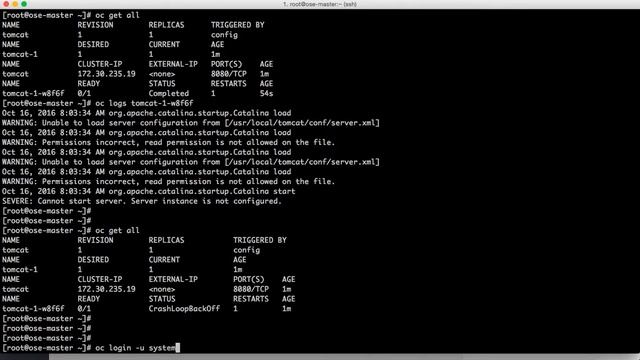This screenshot has width=640, height=360.
Task: Click the 'Catalina start' log line
Action: pos(149,191)
